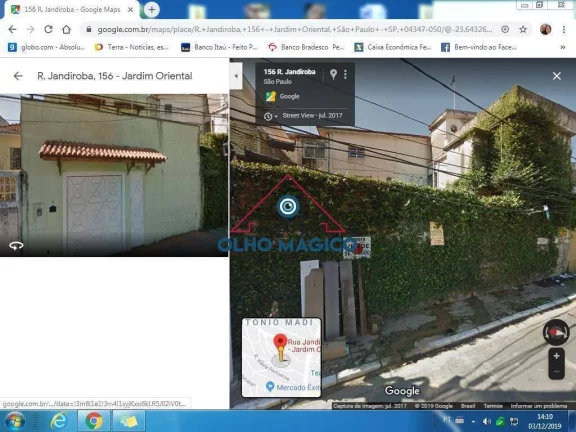
Task: Open the Caixa Econômica Federal bookmark
Action: click(x=393, y=47)
